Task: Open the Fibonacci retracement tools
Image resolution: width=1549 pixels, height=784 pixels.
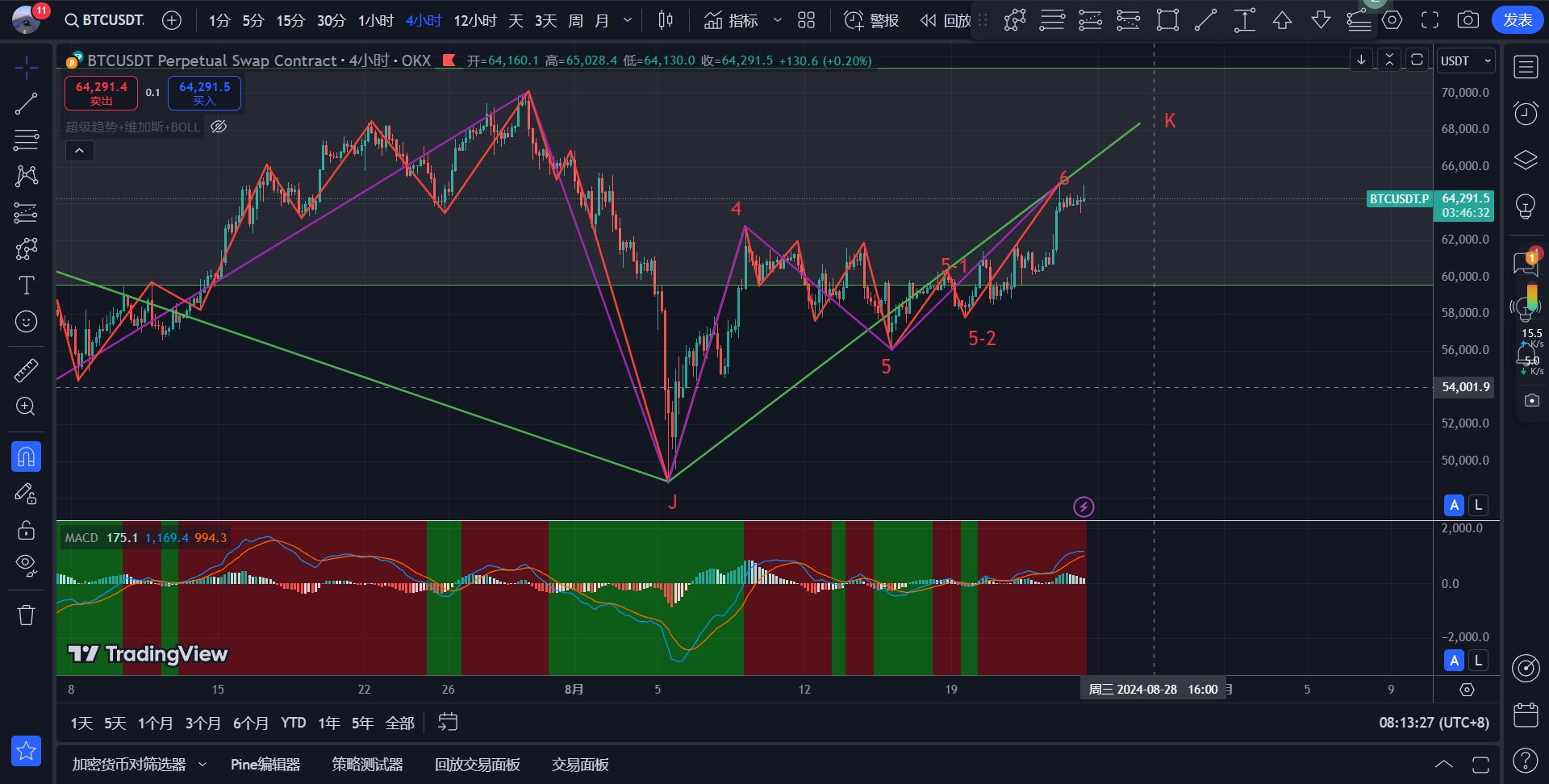Action: [x=27, y=140]
